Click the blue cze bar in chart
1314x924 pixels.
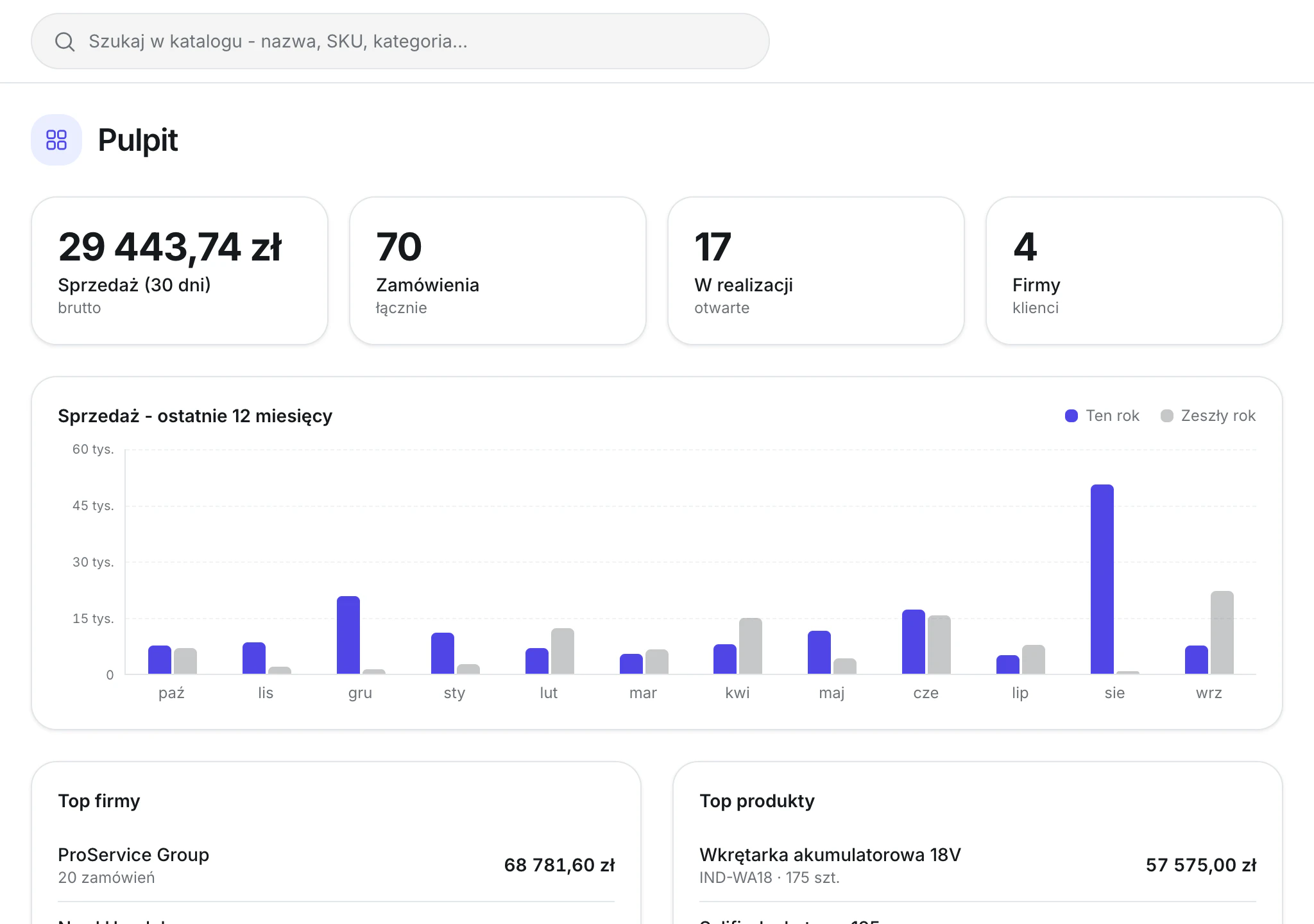[x=914, y=642]
